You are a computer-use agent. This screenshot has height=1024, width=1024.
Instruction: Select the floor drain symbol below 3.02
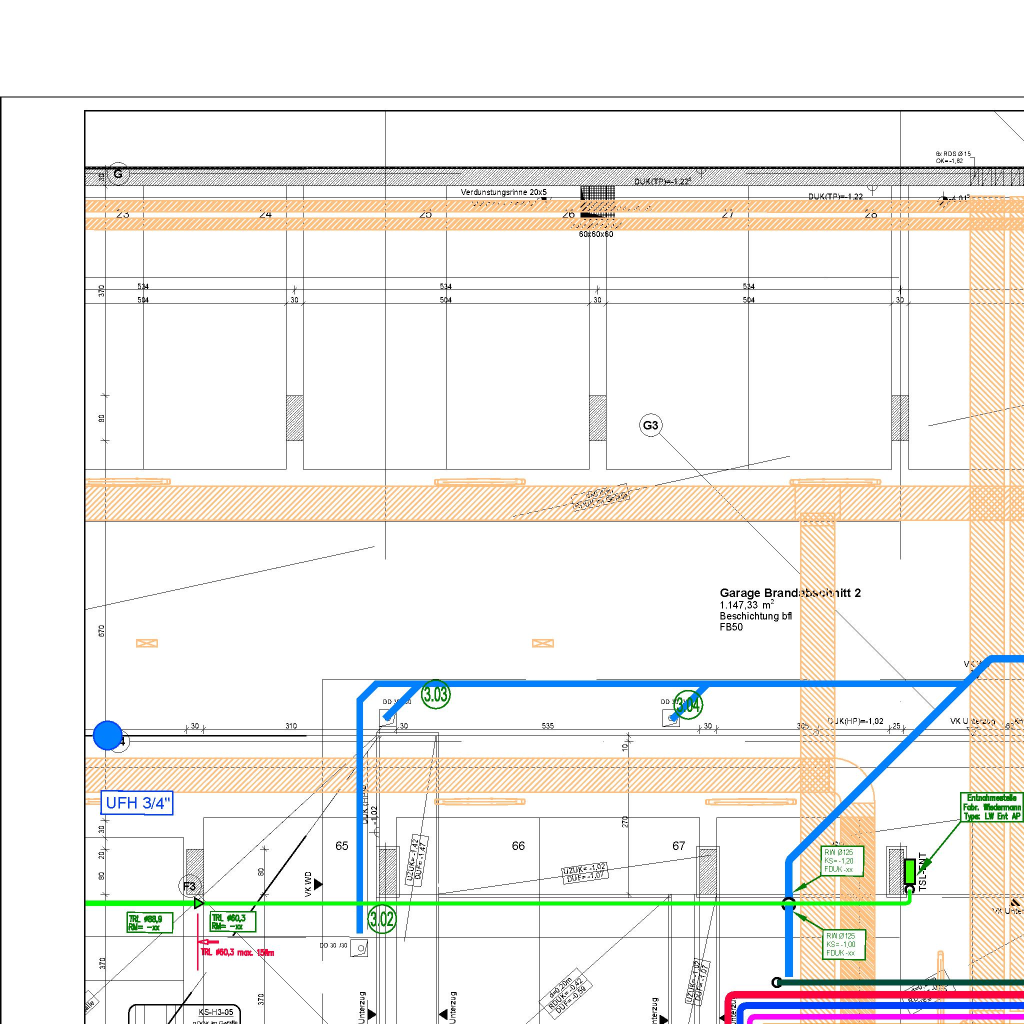pyautogui.click(x=359, y=949)
